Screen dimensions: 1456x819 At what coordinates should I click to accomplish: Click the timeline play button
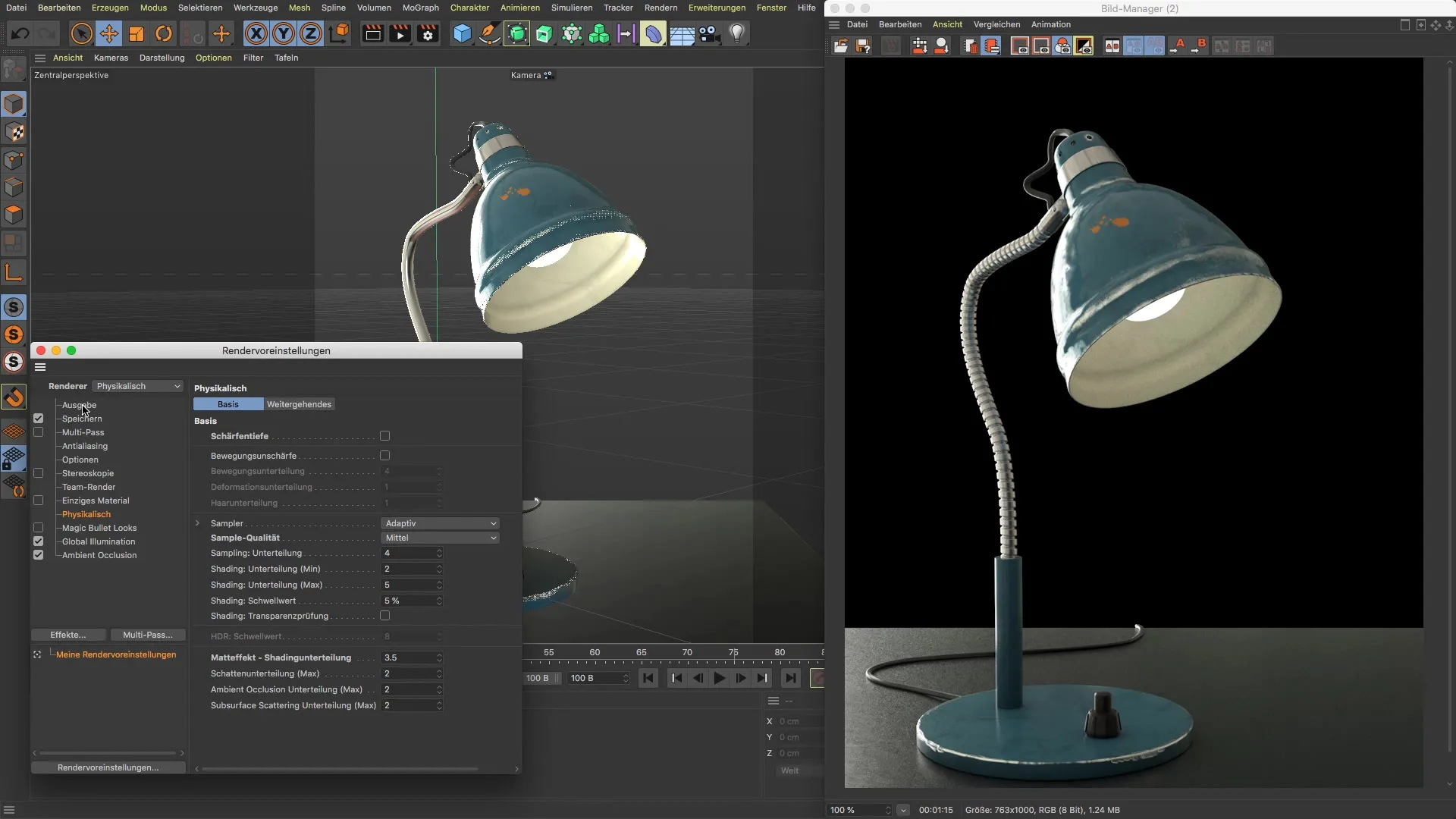tap(719, 678)
